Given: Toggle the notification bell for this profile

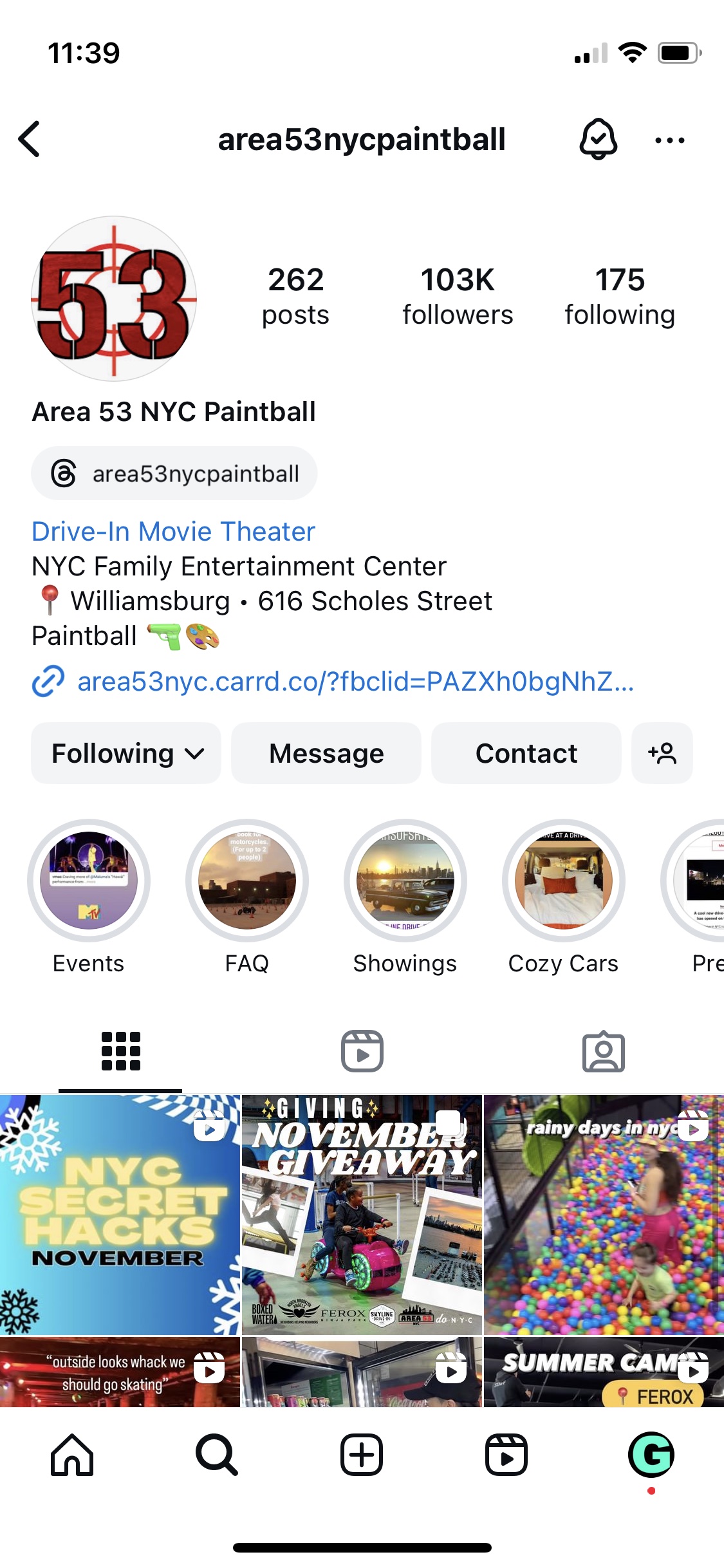Looking at the screenshot, I should (599, 139).
